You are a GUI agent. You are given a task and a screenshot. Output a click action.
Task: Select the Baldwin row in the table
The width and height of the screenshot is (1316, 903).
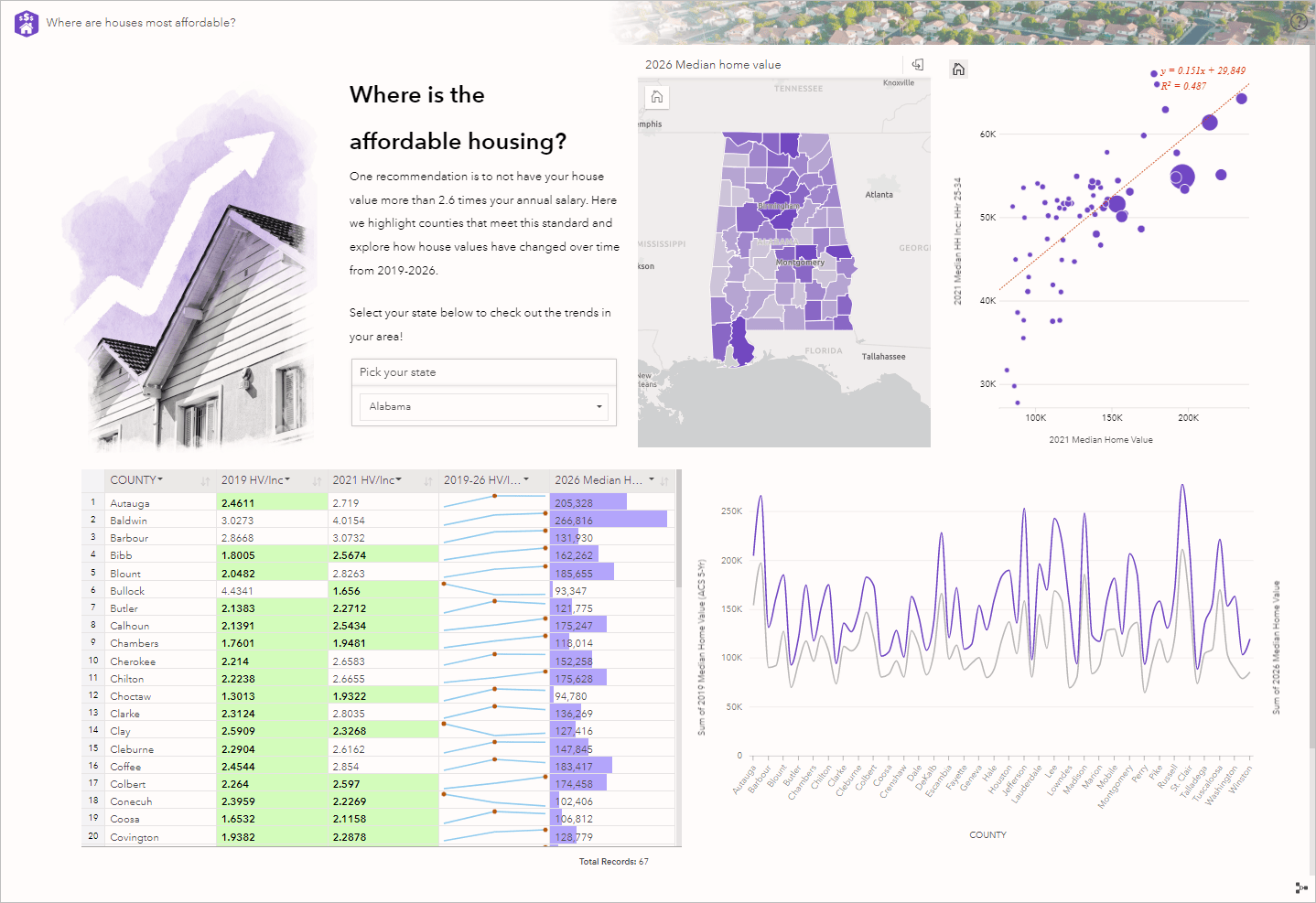[183, 520]
